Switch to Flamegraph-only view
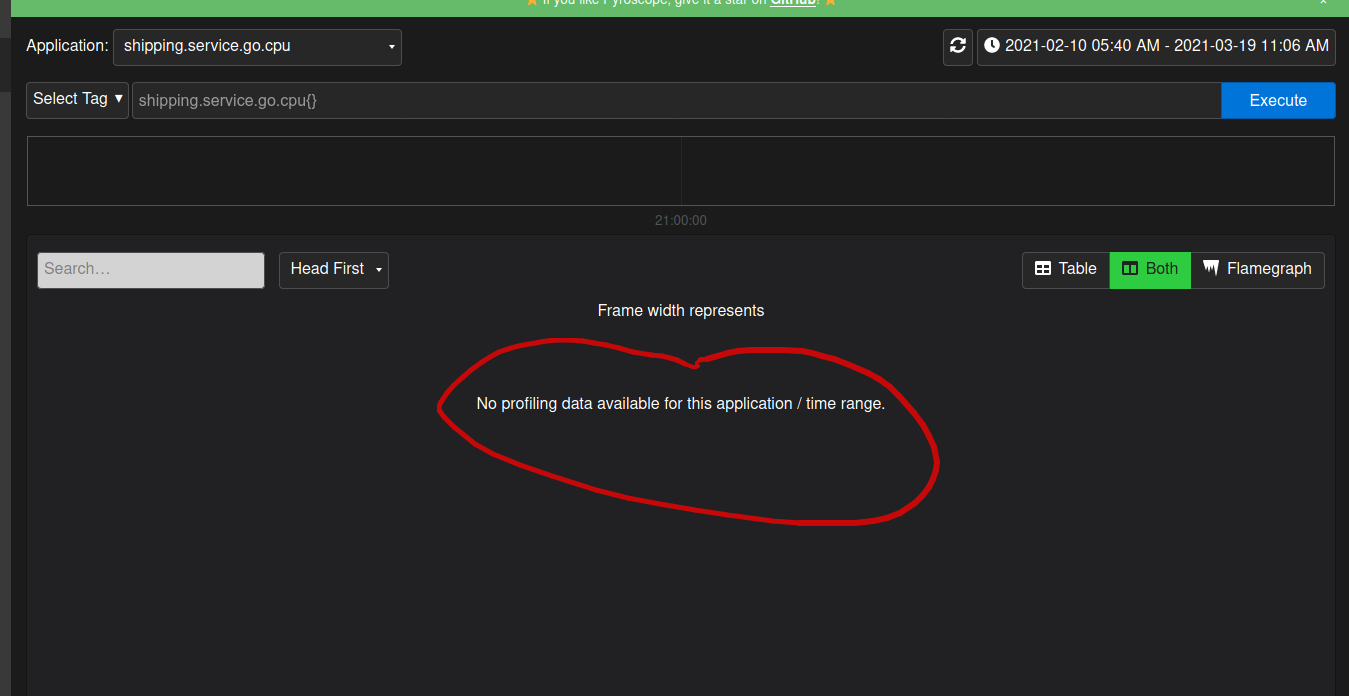 (x=1257, y=269)
